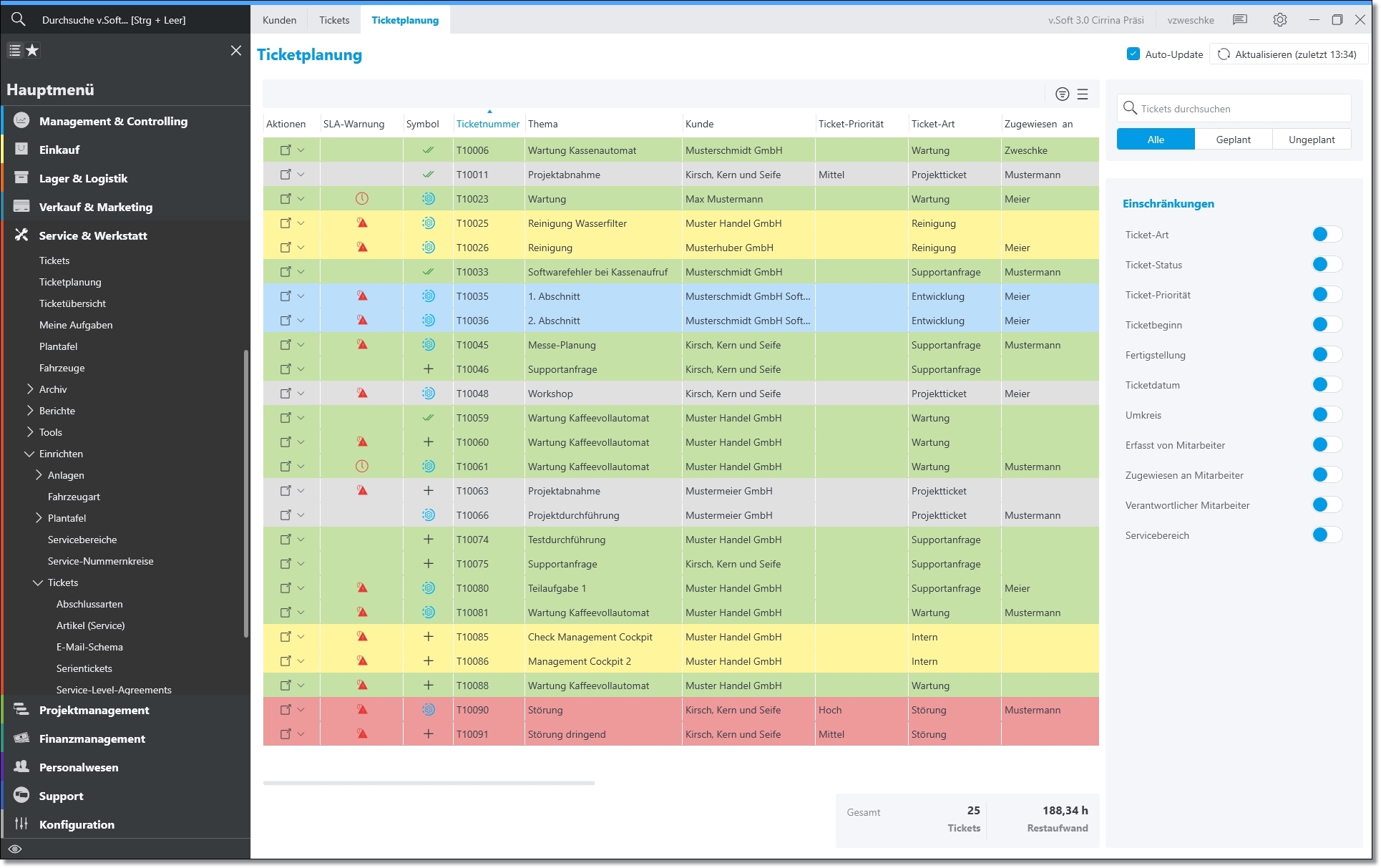Click SLA warning triangle of ticket T10090

pyautogui.click(x=362, y=710)
